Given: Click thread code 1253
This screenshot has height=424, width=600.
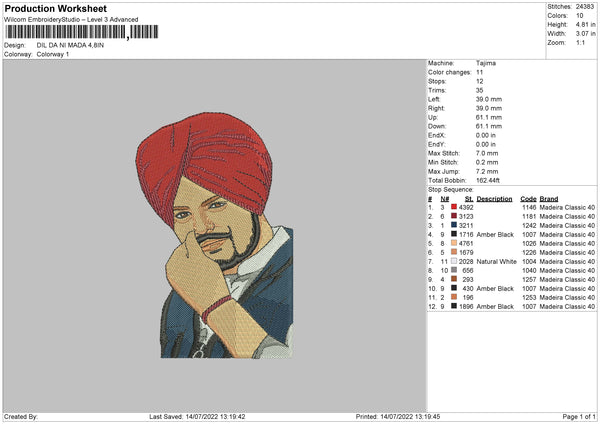Looking at the screenshot, I should [x=529, y=298].
